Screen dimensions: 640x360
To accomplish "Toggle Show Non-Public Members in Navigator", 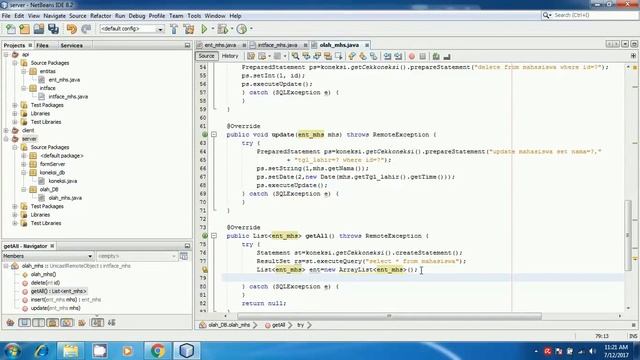I will [53, 322].
